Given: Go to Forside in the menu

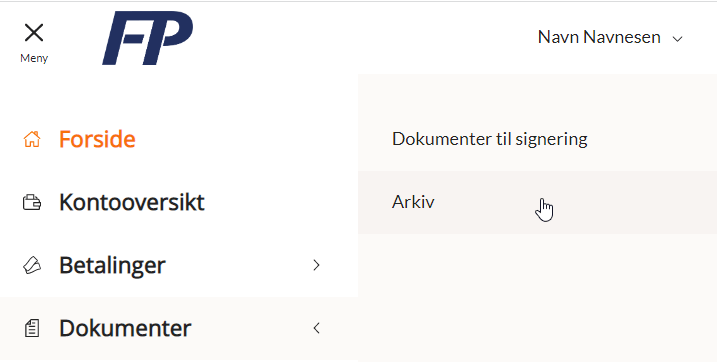Looking at the screenshot, I should click(x=97, y=139).
